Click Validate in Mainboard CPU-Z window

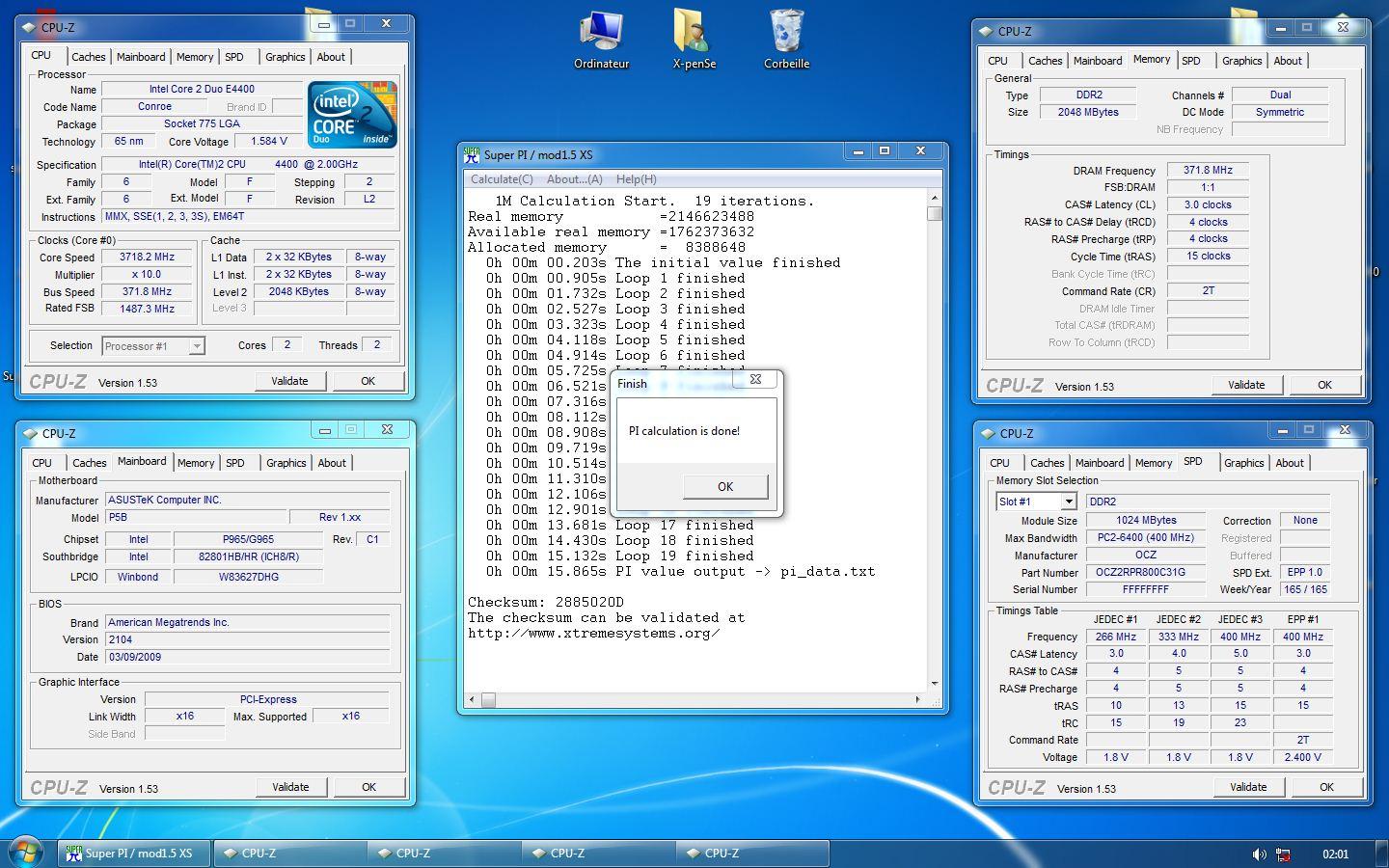(290, 787)
